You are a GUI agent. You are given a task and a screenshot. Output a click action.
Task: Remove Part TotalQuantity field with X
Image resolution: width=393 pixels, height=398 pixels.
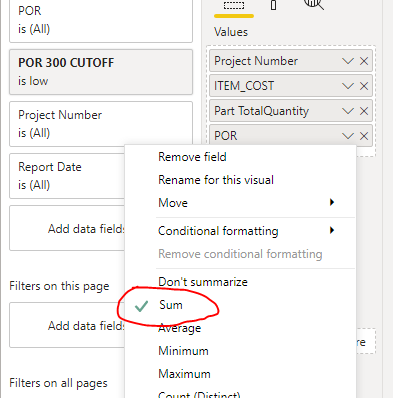[x=364, y=111]
